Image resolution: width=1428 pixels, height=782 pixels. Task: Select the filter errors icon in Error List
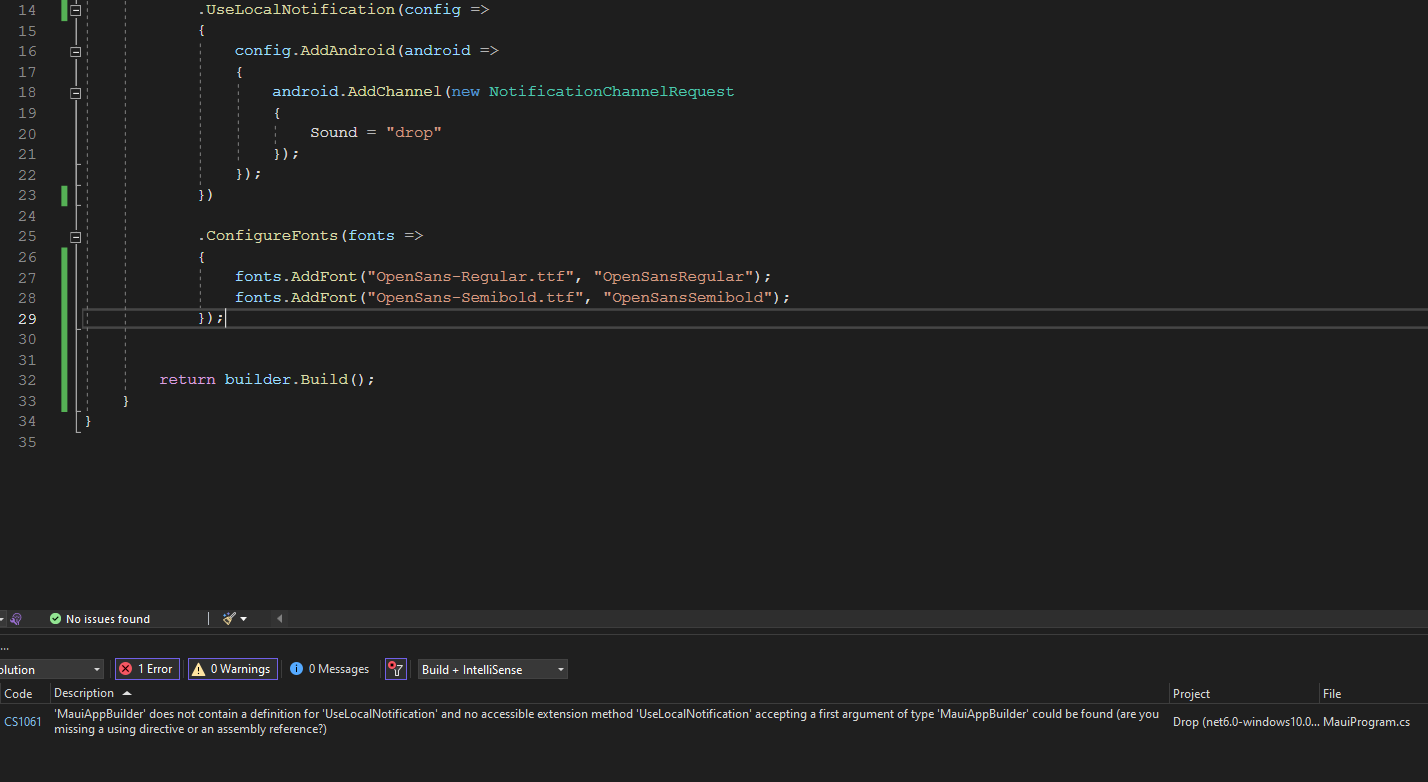point(396,668)
